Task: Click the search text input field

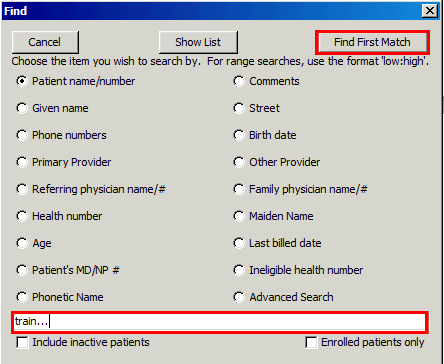Action: click(x=220, y=322)
